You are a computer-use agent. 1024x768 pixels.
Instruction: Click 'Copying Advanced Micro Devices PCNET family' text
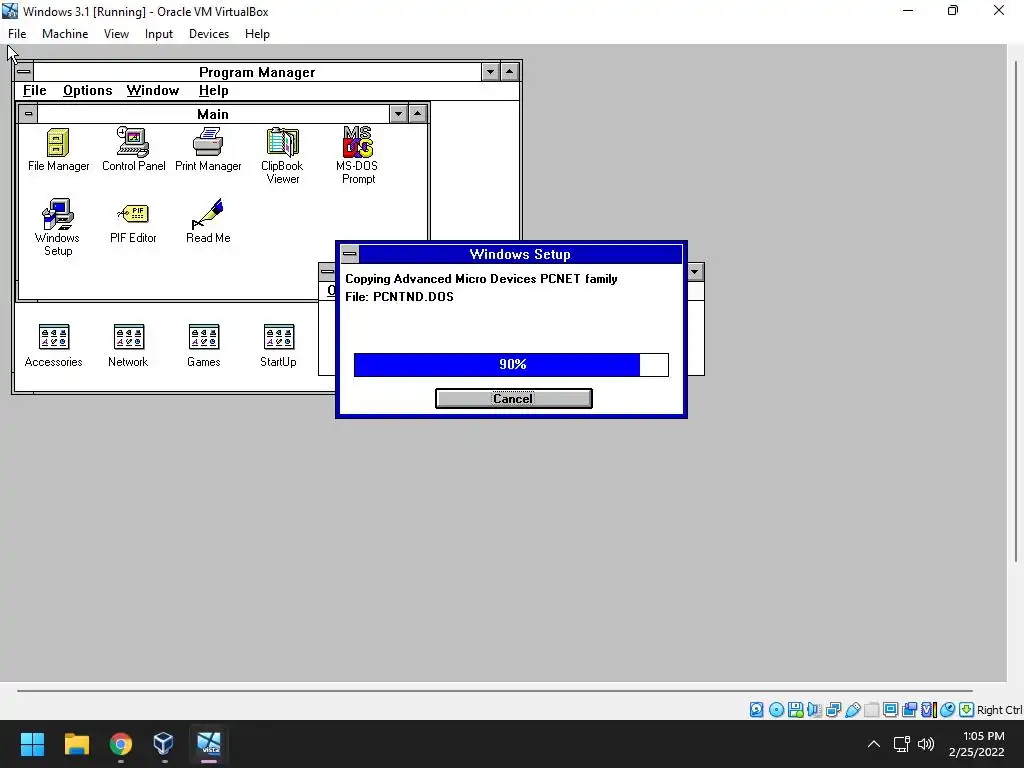pyautogui.click(x=481, y=279)
